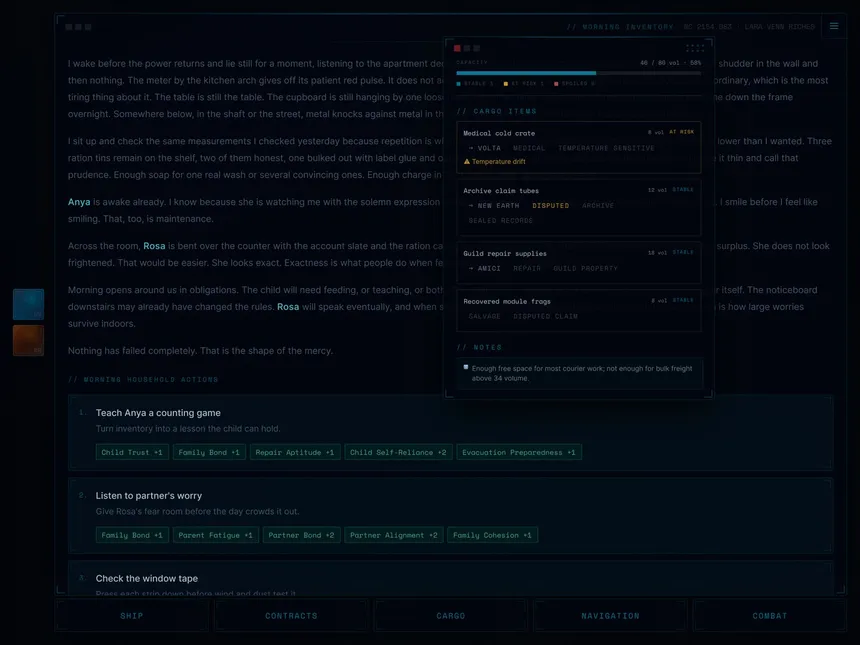
Task: Select the orange portrait thumbnail in the sidebar
Action: pyautogui.click(x=29, y=340)
